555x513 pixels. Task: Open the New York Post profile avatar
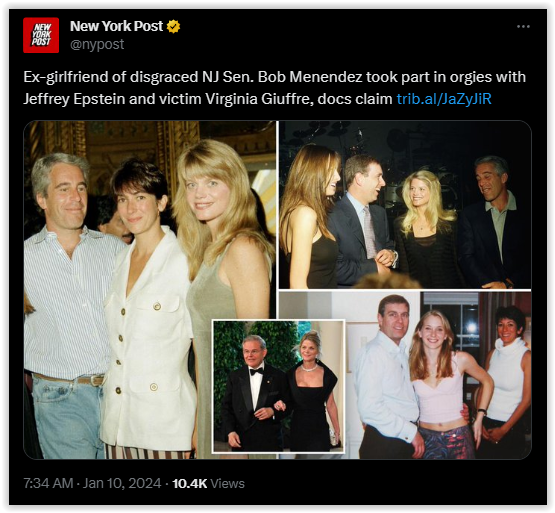point(41,35)
